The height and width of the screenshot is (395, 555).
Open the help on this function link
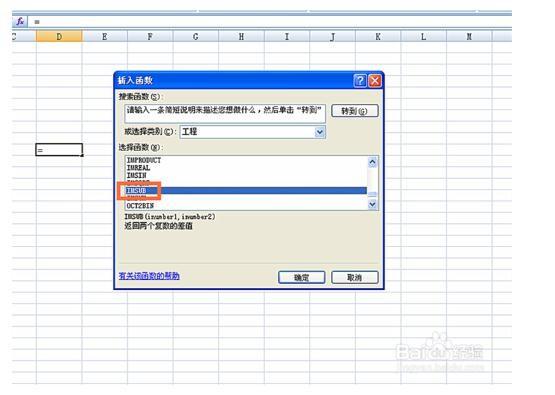pyautogui.click(x=149, y=276)
